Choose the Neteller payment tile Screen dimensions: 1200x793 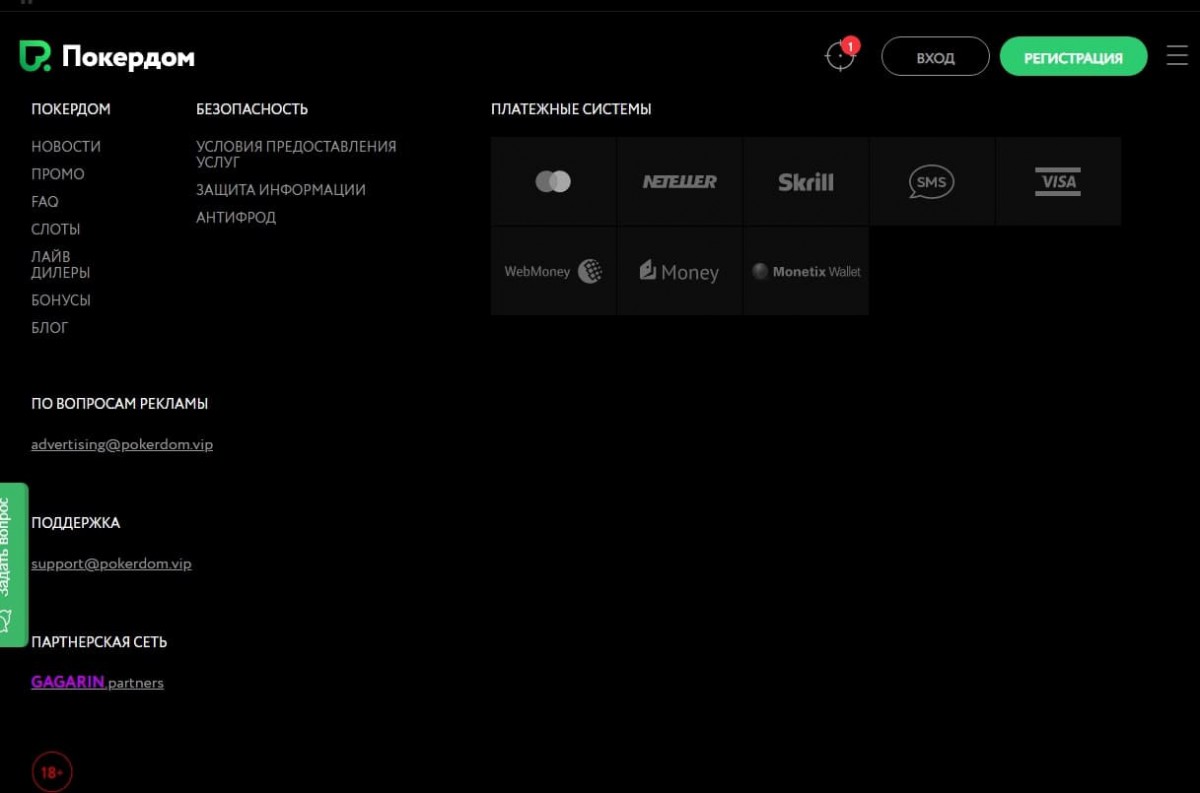pyautogui.click(x=679, y=181)
